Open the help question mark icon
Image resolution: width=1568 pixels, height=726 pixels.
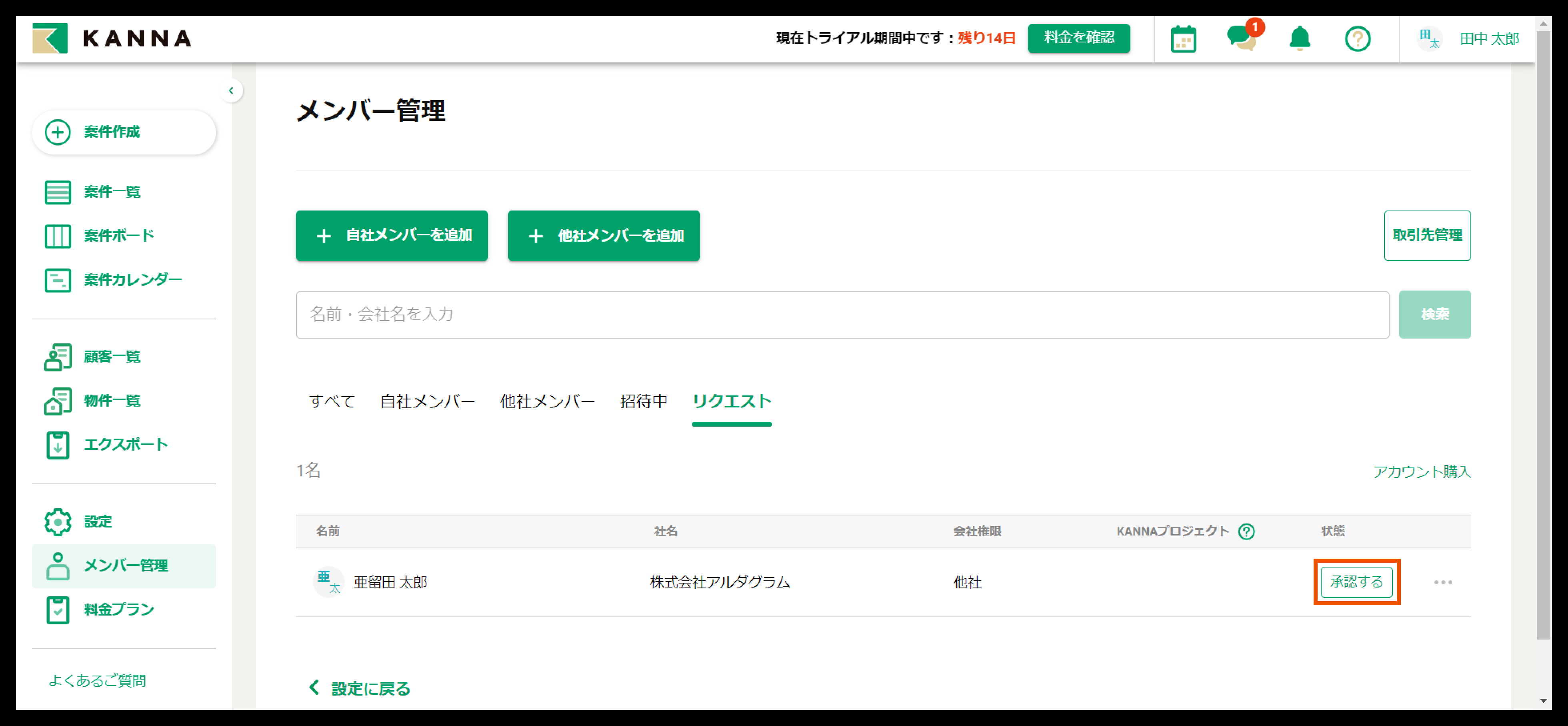[x=1357, y=39]
